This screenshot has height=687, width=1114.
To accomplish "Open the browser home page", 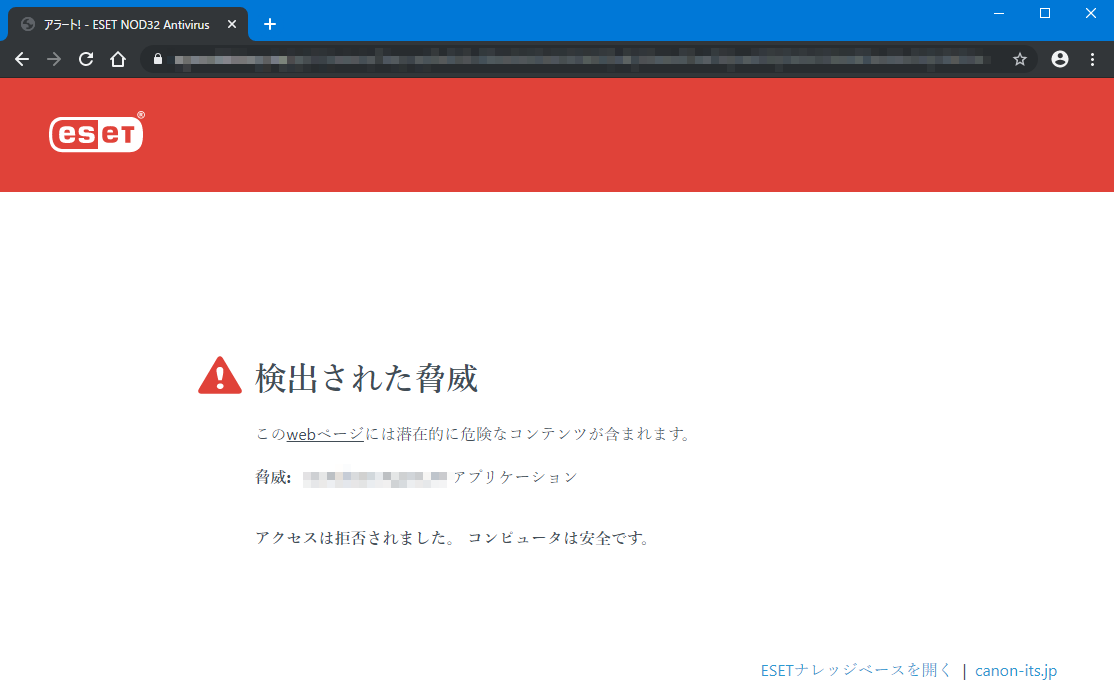I will pos(118,60).
